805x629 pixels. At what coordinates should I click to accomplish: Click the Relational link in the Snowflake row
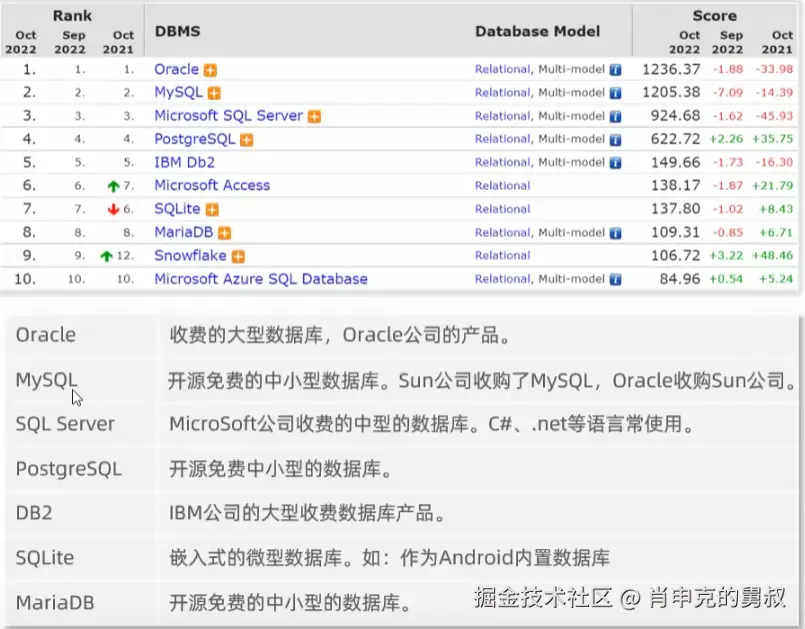pos(502,256)
